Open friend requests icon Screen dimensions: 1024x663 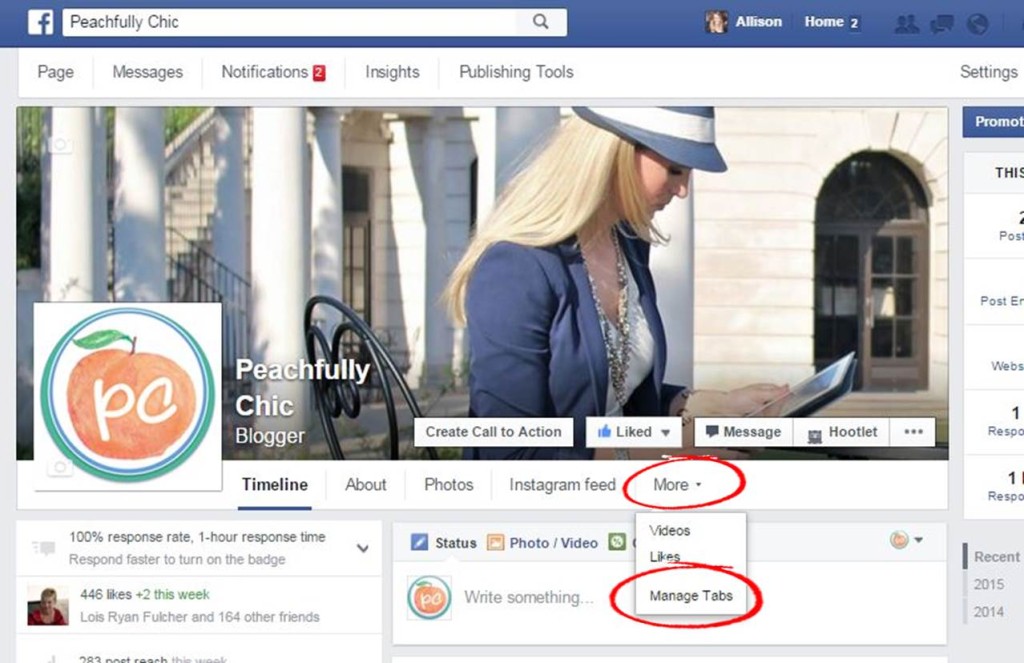point(906,21)
